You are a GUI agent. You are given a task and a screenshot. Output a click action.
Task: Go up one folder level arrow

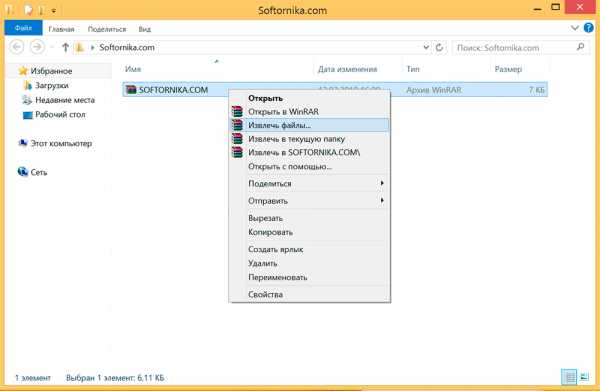pos(65,47)
